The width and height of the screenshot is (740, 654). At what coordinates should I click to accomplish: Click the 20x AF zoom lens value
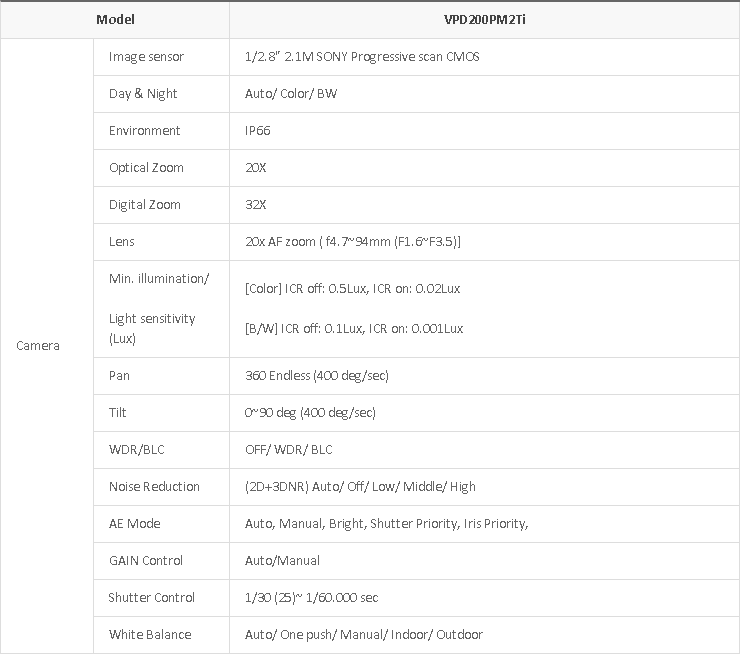352,242
